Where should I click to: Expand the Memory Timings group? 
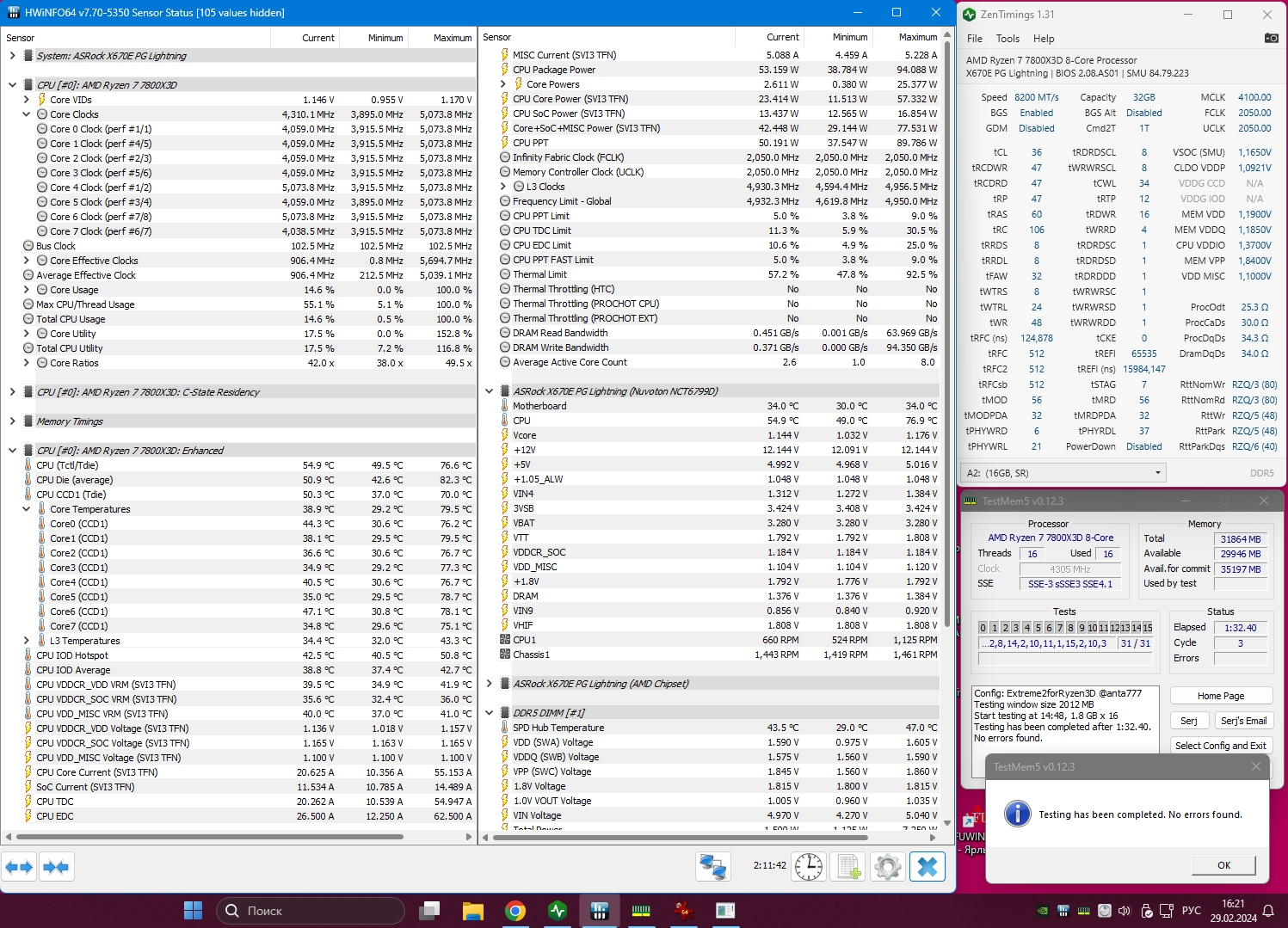[x=12, y=421]
